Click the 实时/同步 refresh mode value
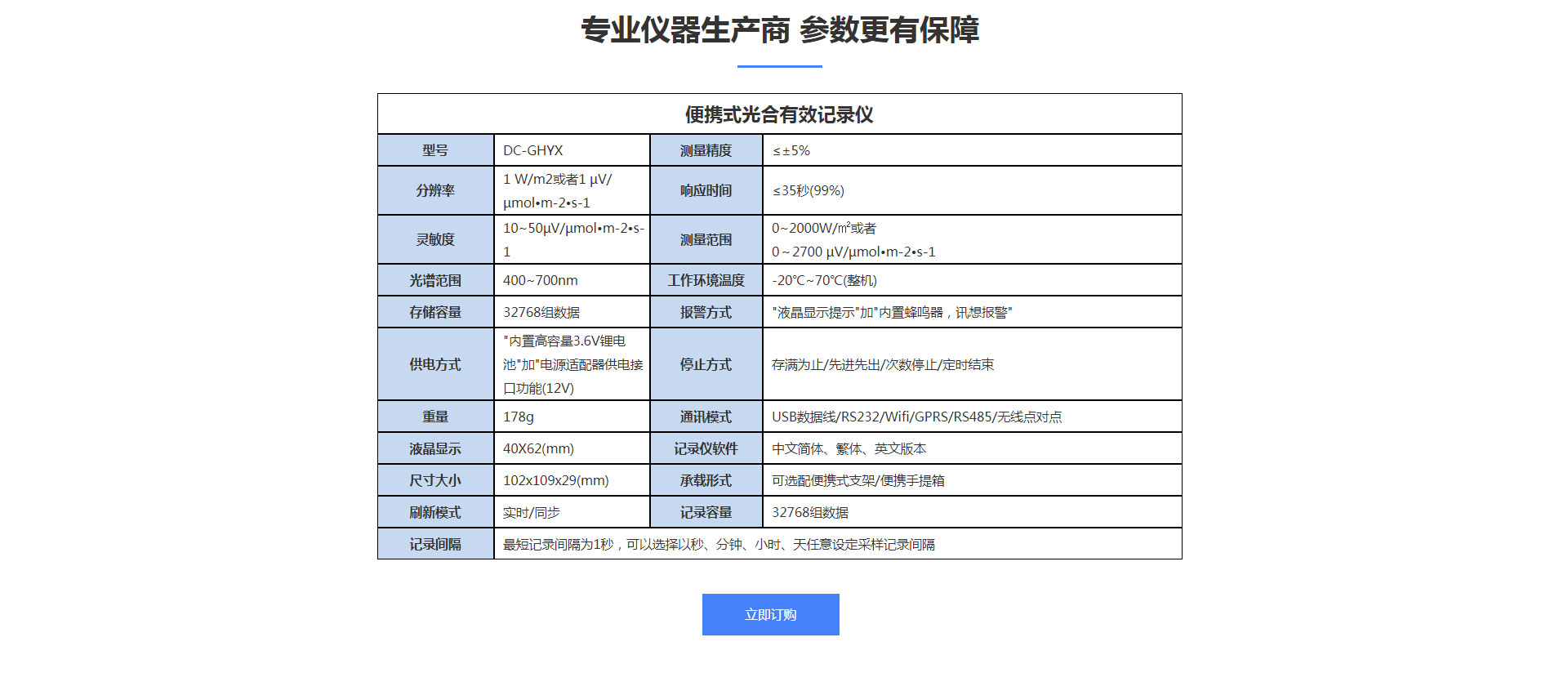The height and width of the screenshot is (673, 1568). click(532, 512)
